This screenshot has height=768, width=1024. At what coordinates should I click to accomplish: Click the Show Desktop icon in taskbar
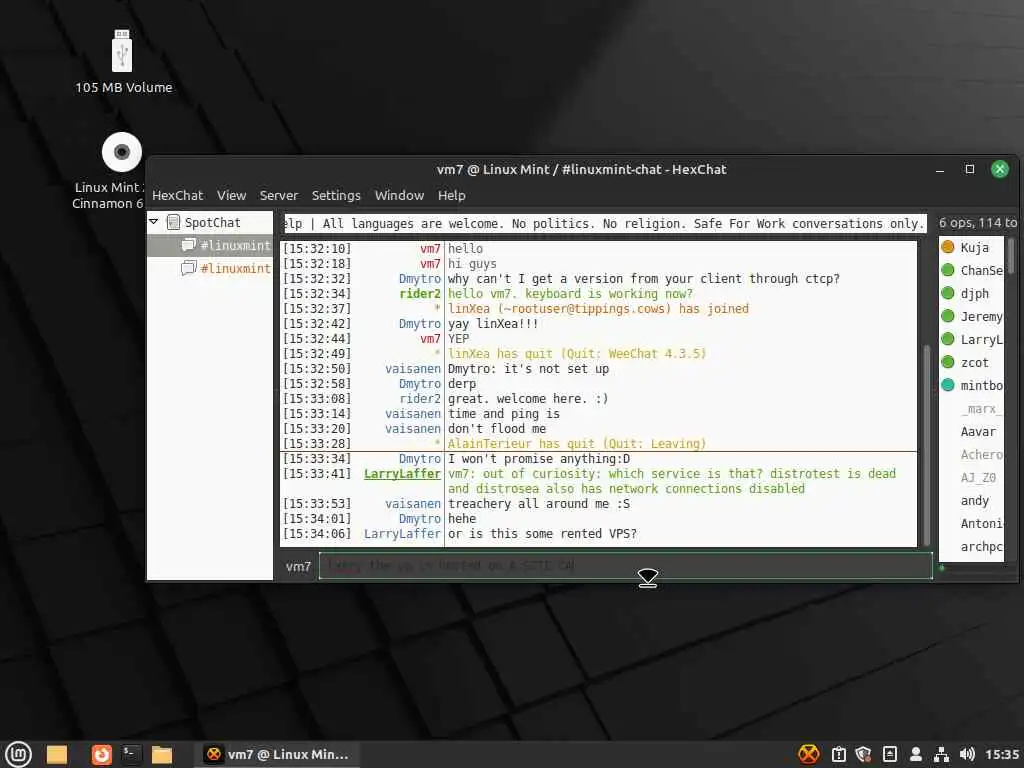(x=57, y=754)
